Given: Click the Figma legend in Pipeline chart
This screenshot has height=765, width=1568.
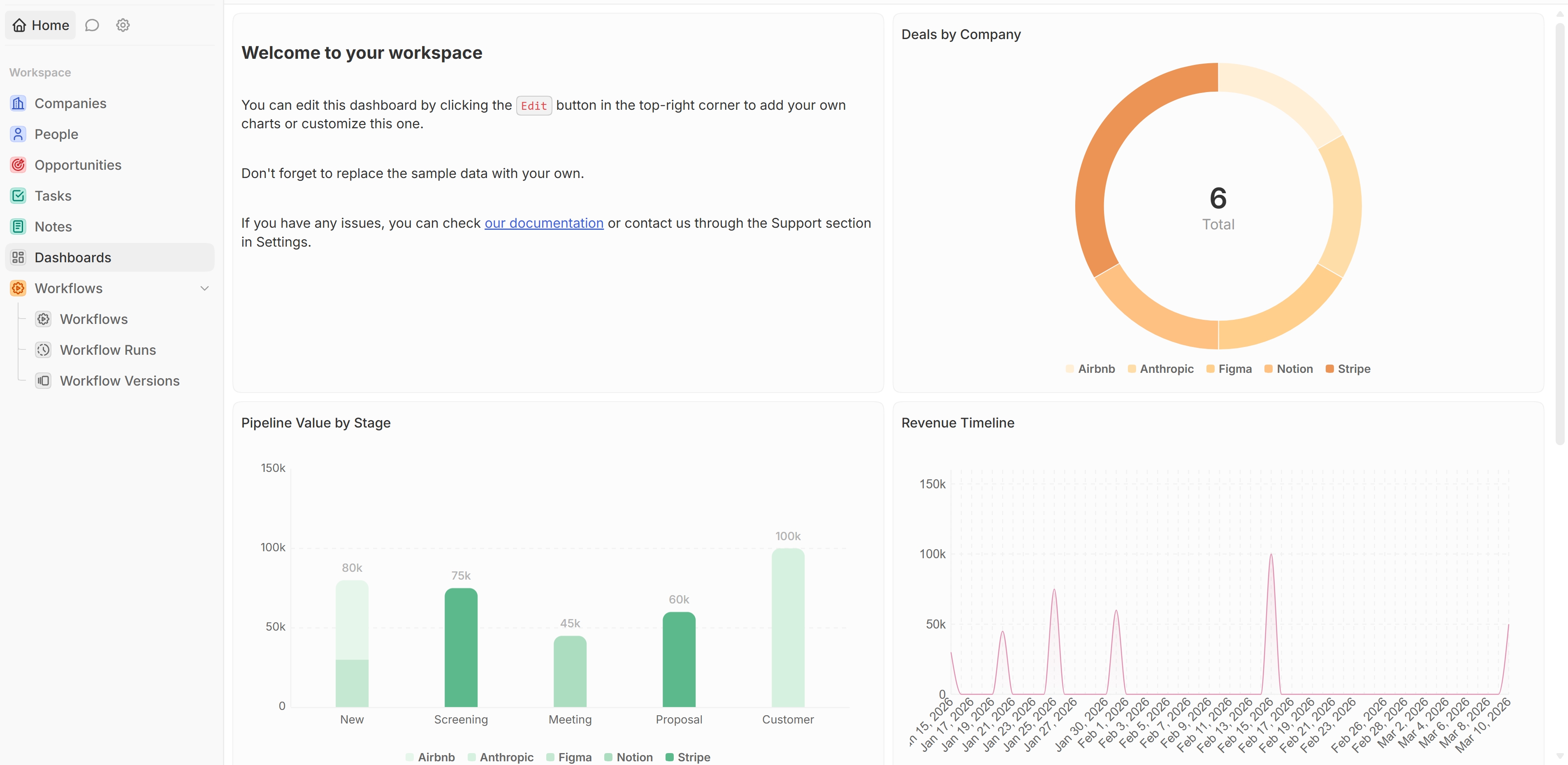Looking at the screenshot, I should pyautogui.click(x=569, y=757).
